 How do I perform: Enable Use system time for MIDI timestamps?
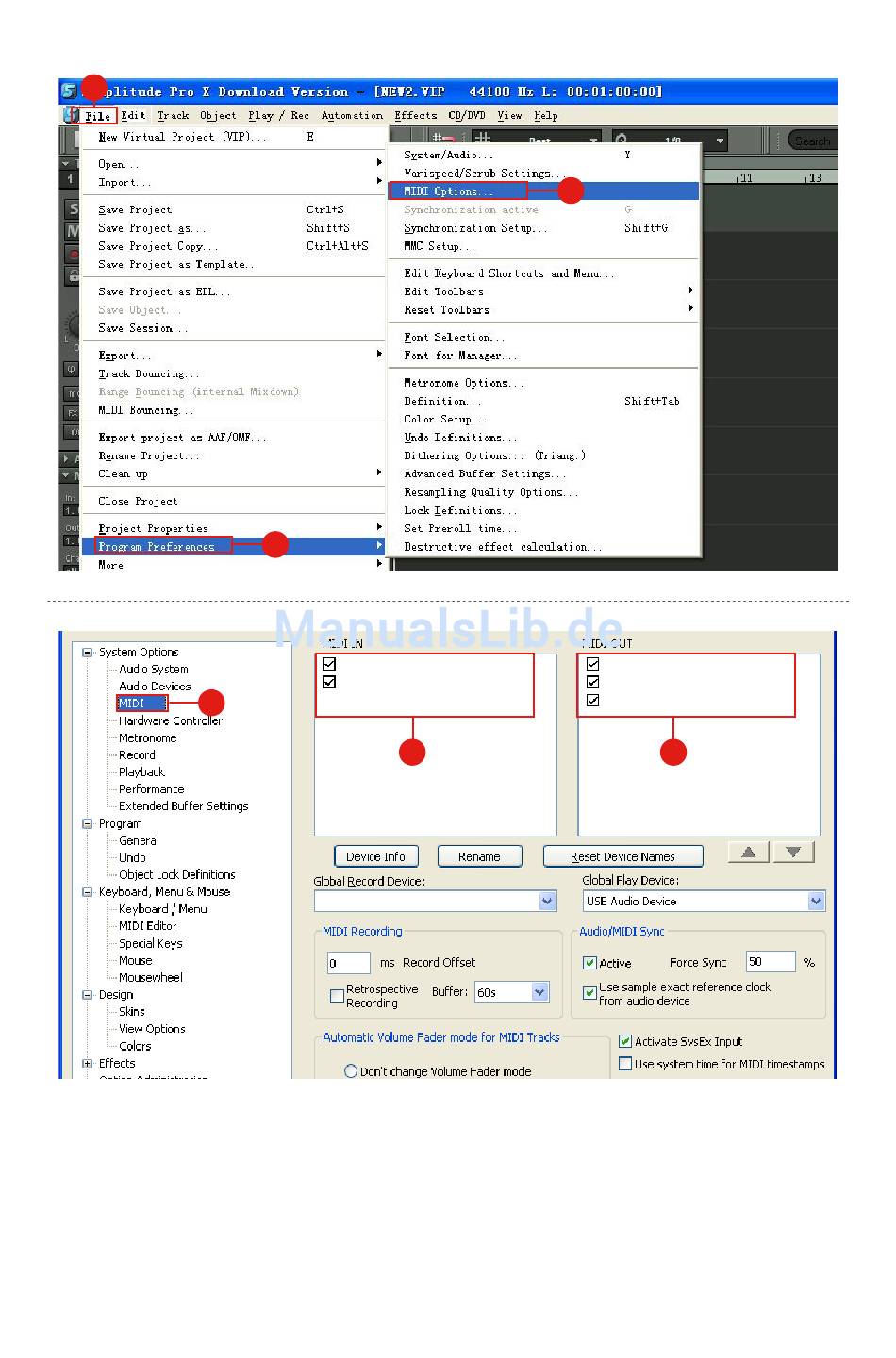[624, 1064]
